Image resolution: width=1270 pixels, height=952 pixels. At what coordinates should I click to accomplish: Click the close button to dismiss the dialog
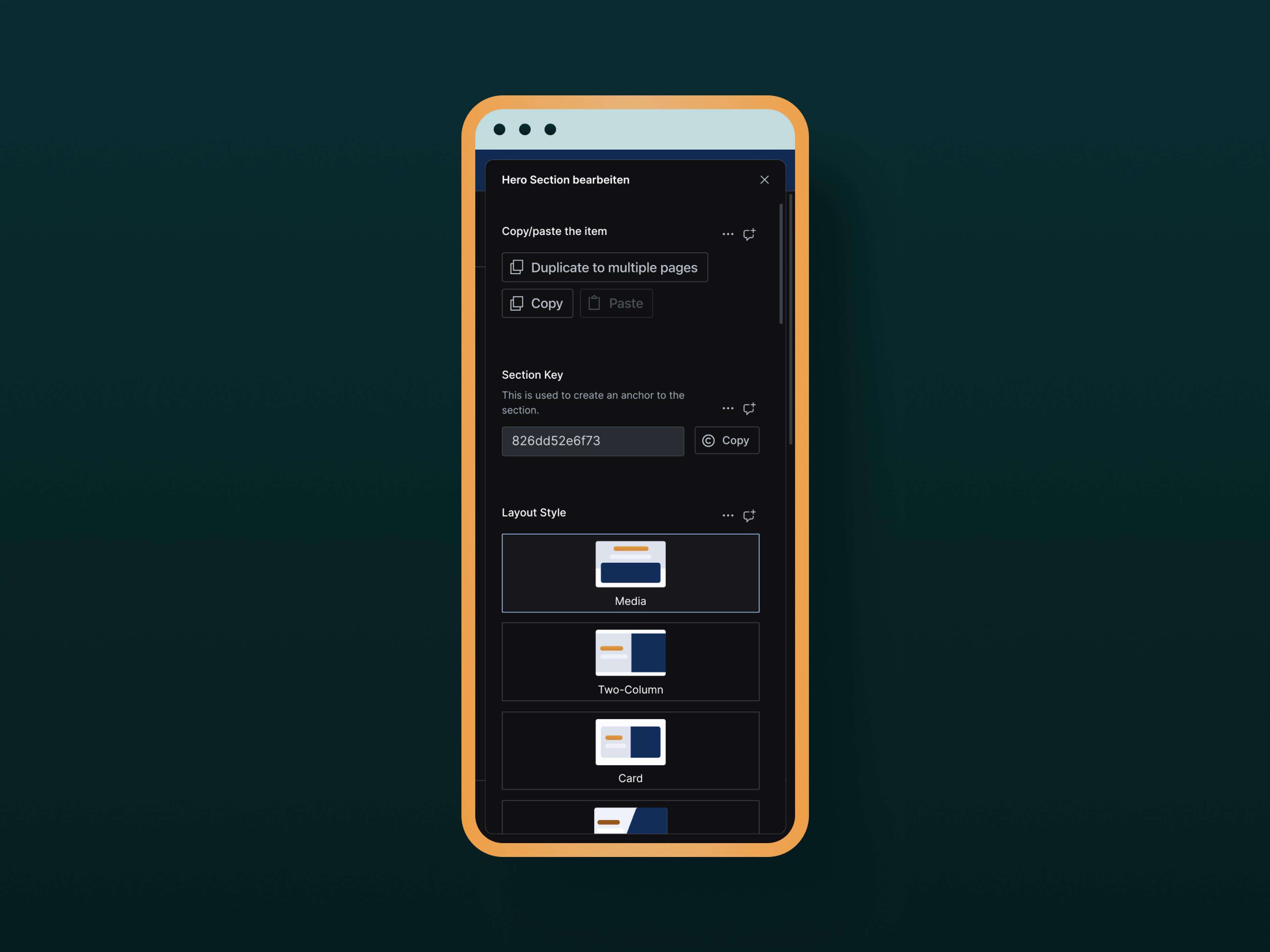pos(764,179)
